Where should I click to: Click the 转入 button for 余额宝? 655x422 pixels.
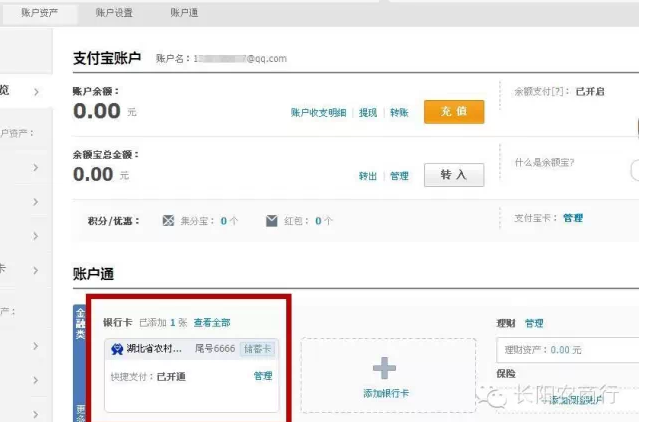(x=454, y=175)
